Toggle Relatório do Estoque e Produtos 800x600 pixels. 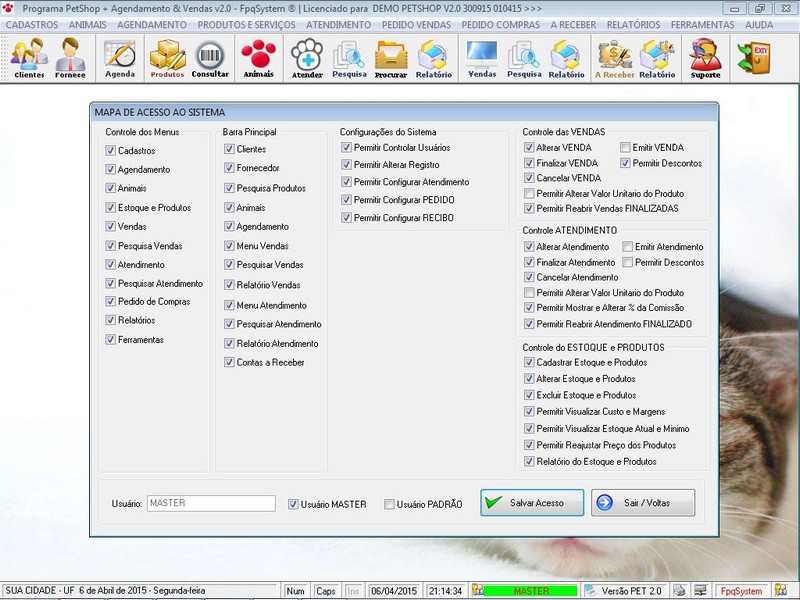click(x=529, y=462)
